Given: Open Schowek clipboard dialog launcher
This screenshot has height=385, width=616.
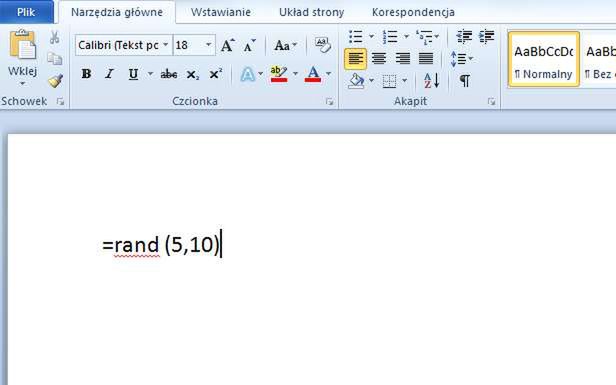Looking at the screenshot, I should coord(60,102).
